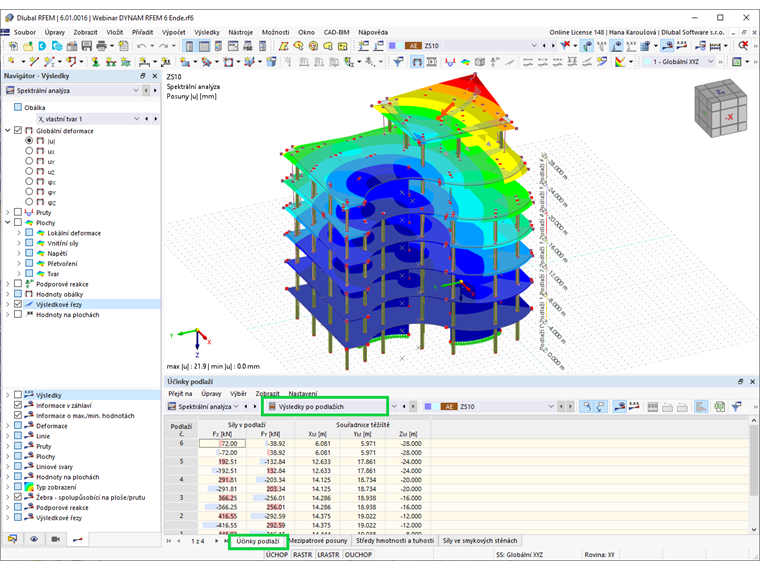This screenshot has width=760, height=570.
Task: Click the navigation cube in the viewport
Action: click(x=720, y=108)
